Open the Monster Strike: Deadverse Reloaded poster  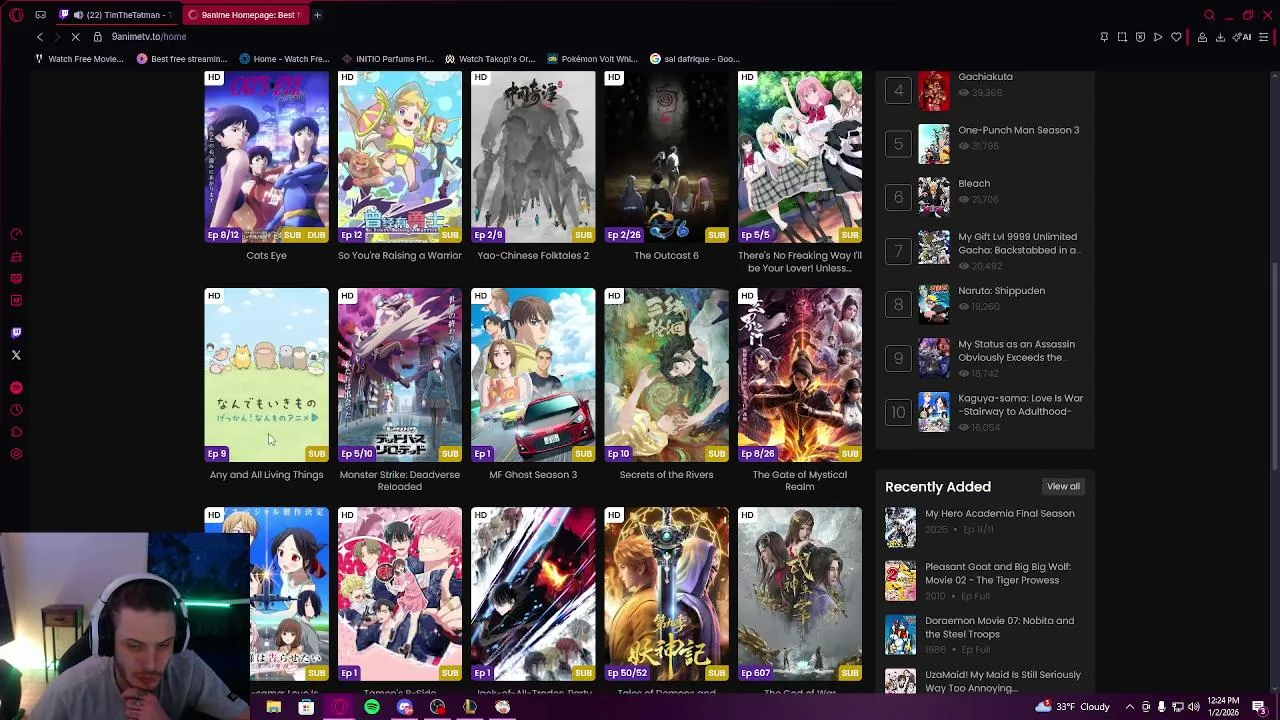click(x=400, y=375)
